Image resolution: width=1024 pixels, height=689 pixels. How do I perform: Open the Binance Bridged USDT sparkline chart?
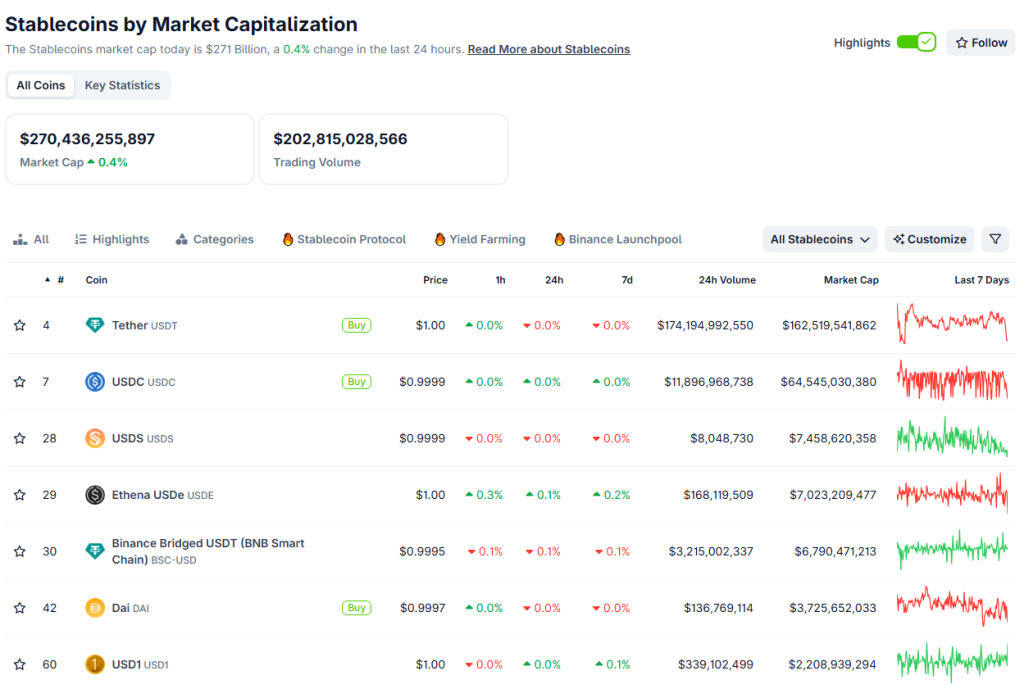(x=952, y=550)
